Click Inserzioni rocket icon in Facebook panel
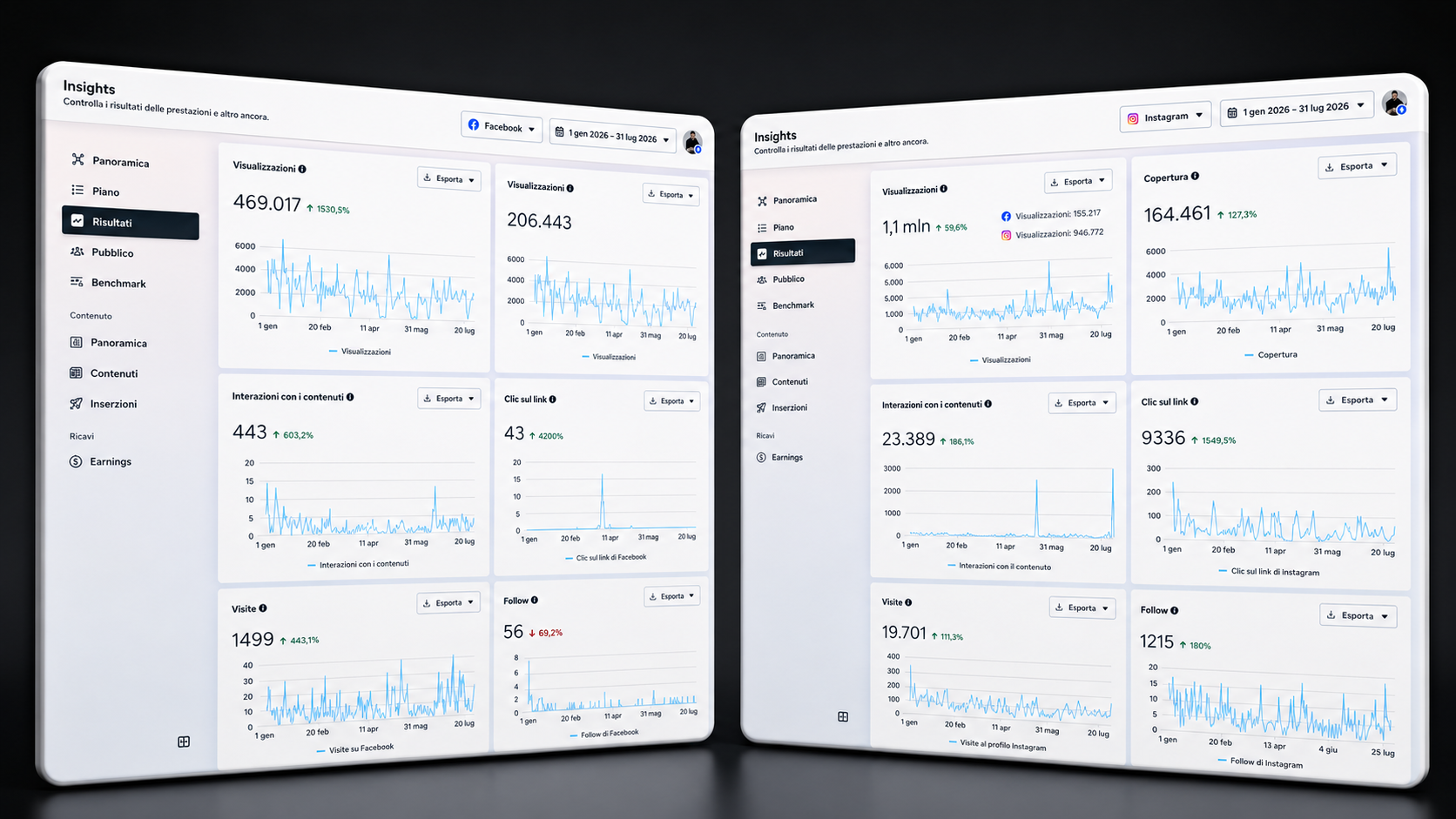This screenshot has height=819, width=1456. [76, 403]
